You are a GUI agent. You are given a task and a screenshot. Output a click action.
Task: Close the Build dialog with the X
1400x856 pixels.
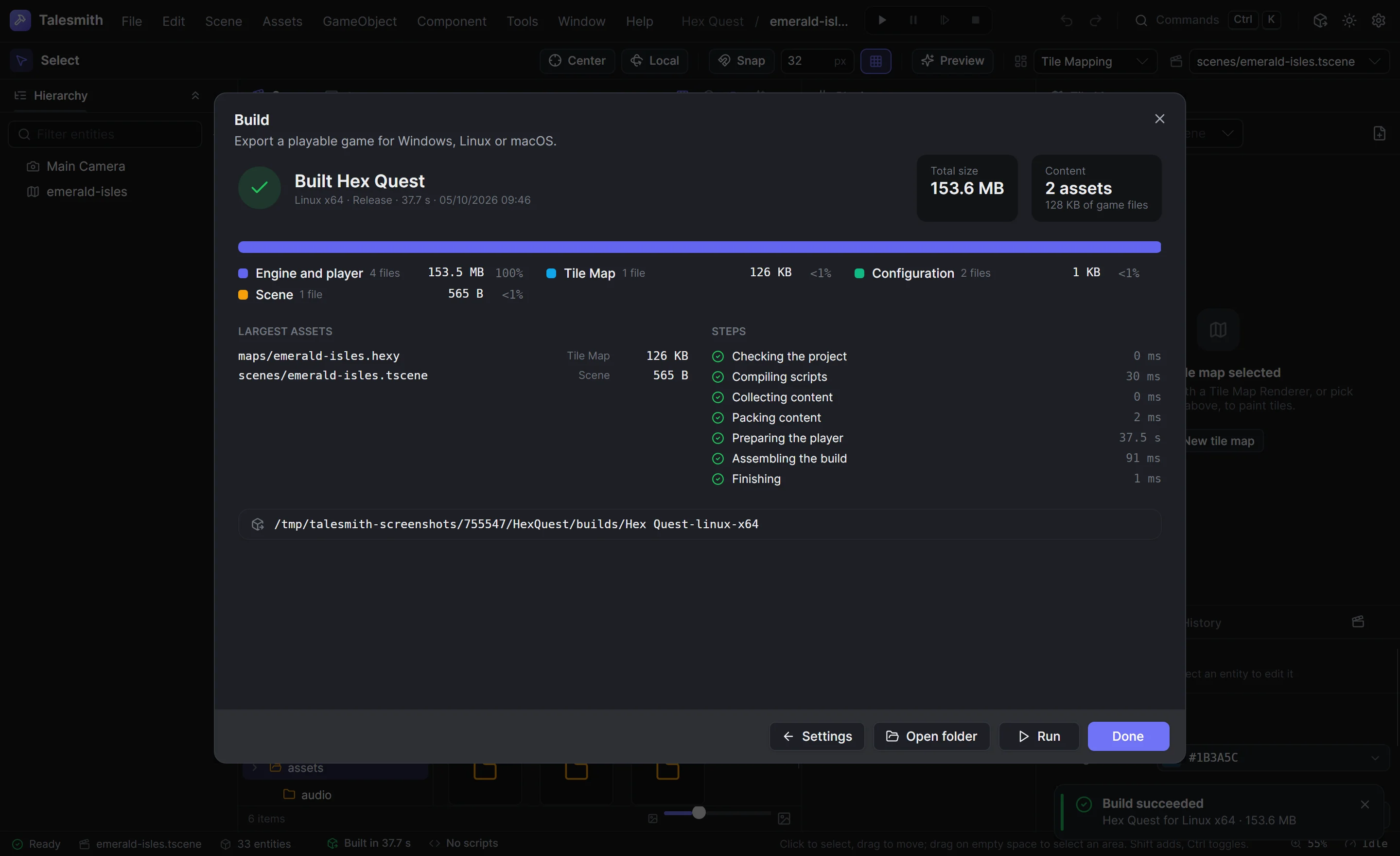[x=1160, y=118]
